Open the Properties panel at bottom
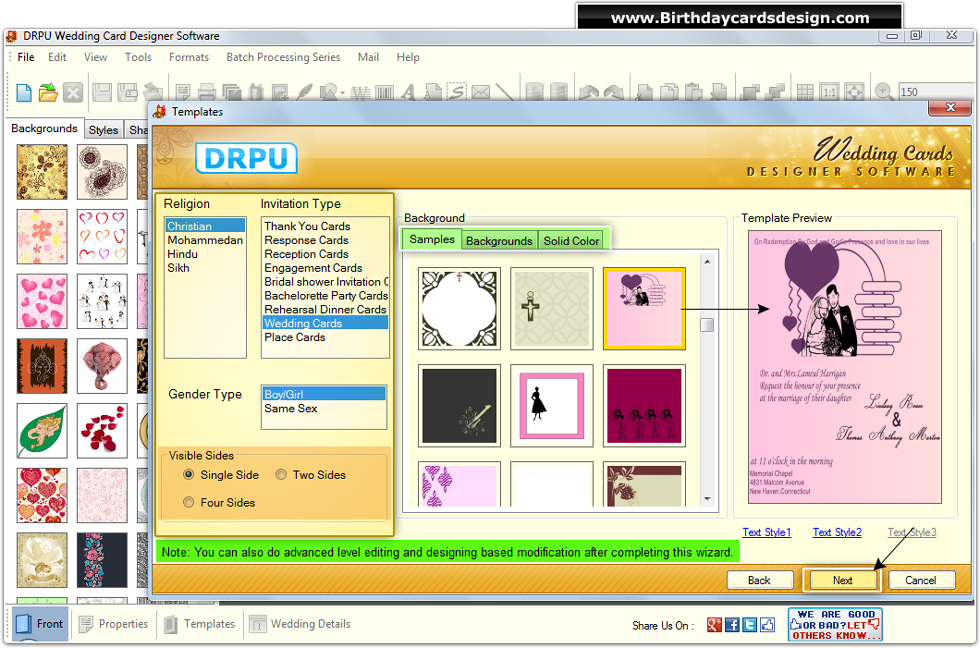 [114, 624]
